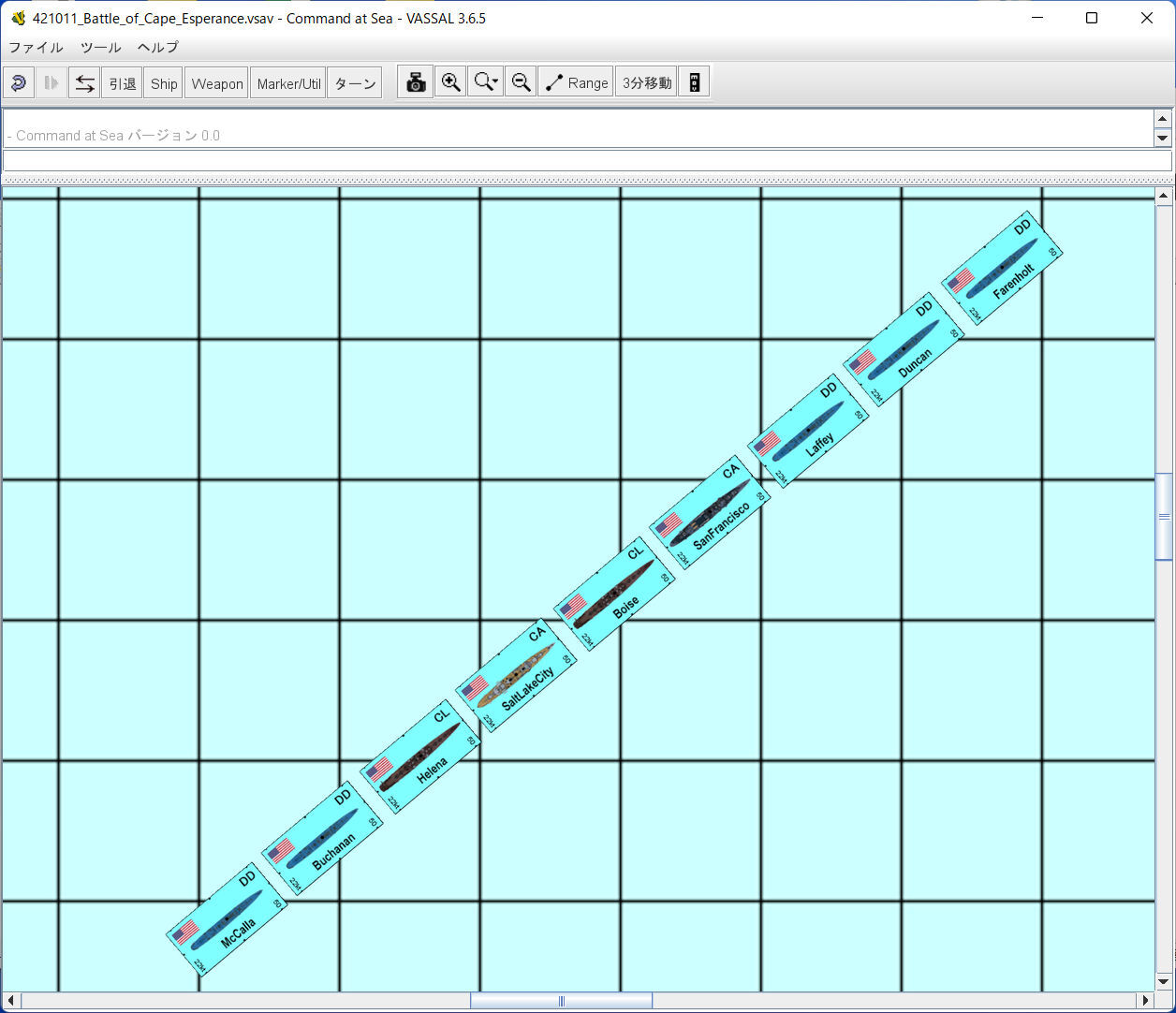Screen dimensions: 1176x1013
Task: Open the zoom level select dropdown magnifier
Action: click(x=486, y=82)
